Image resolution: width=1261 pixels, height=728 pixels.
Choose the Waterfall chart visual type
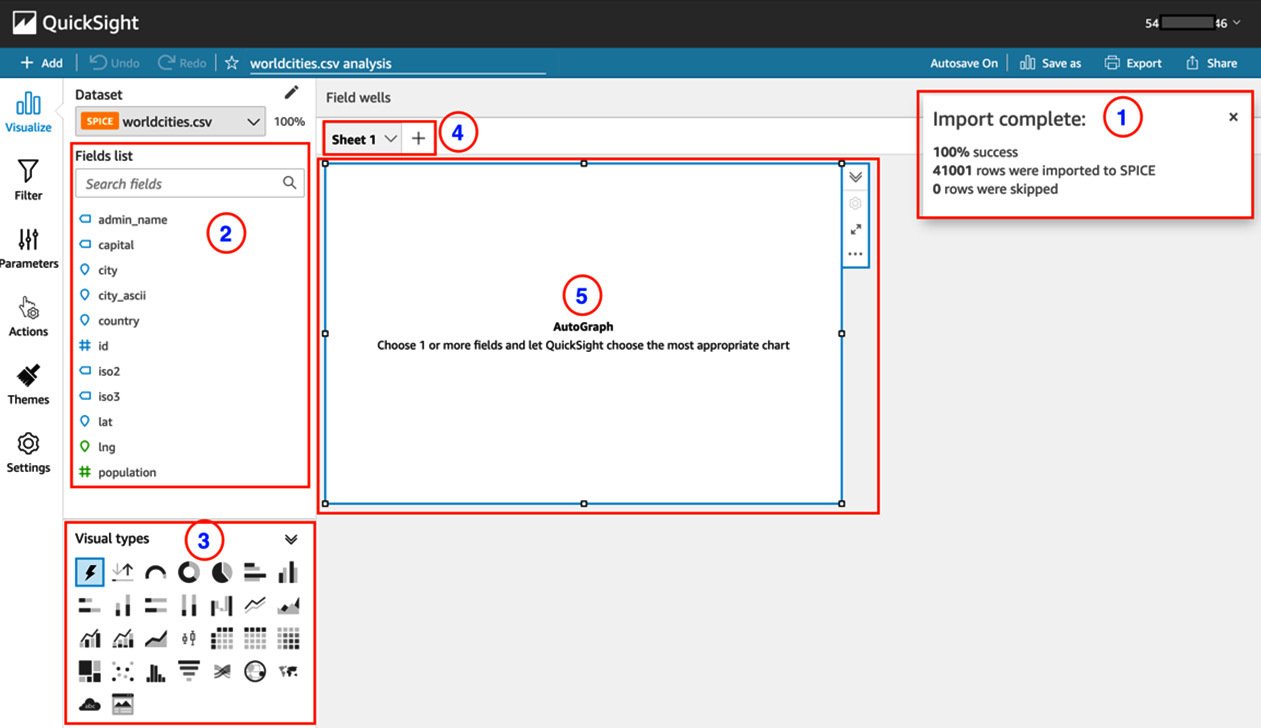pyautogui.click(x=222, y=605)
